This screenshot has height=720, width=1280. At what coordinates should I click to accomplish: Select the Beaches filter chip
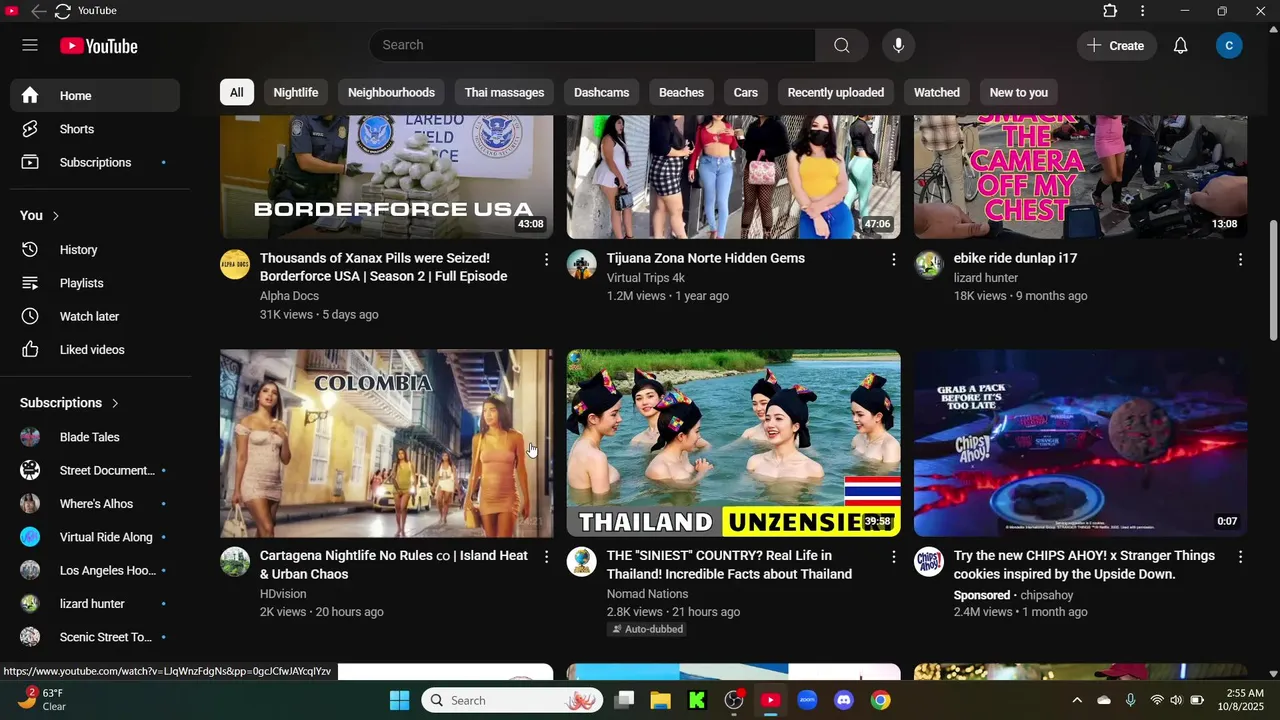[x=681, y=92]
